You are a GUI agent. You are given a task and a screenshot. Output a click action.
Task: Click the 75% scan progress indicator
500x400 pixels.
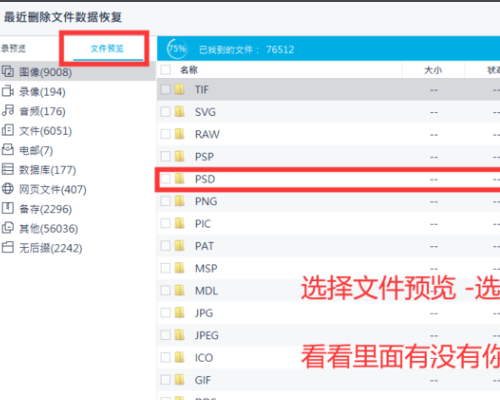pyautogui.click(x=177, y=49)
